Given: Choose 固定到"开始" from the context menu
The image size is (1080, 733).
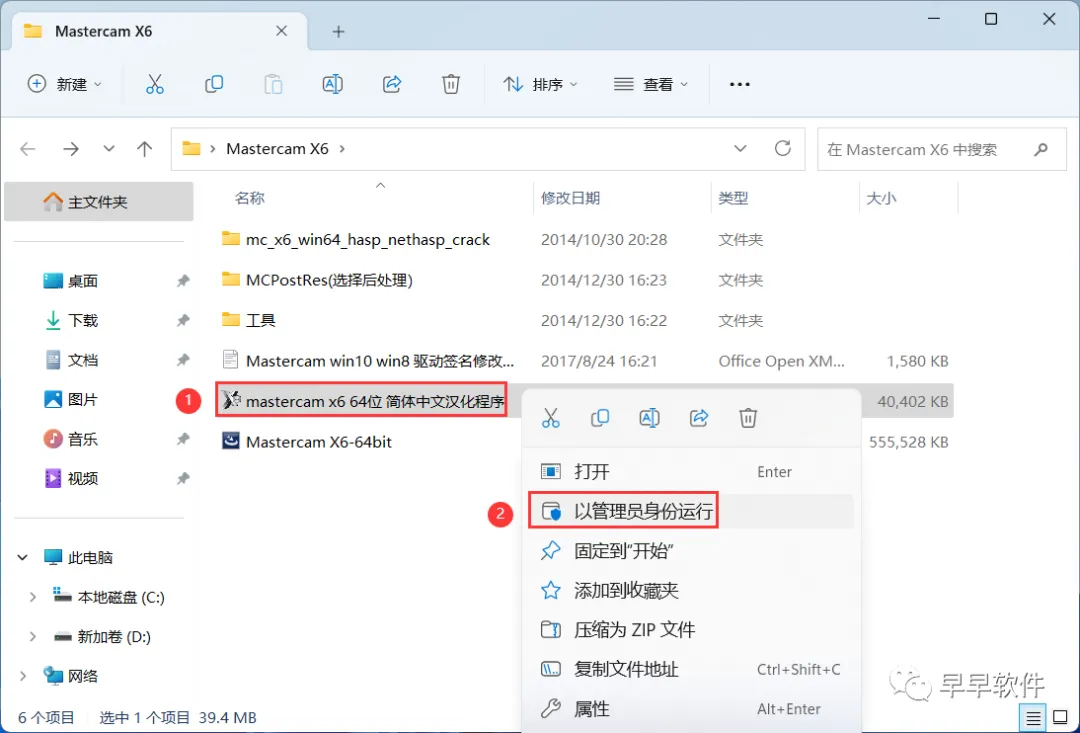Looking at the screenshot, I should click(691, 551).
